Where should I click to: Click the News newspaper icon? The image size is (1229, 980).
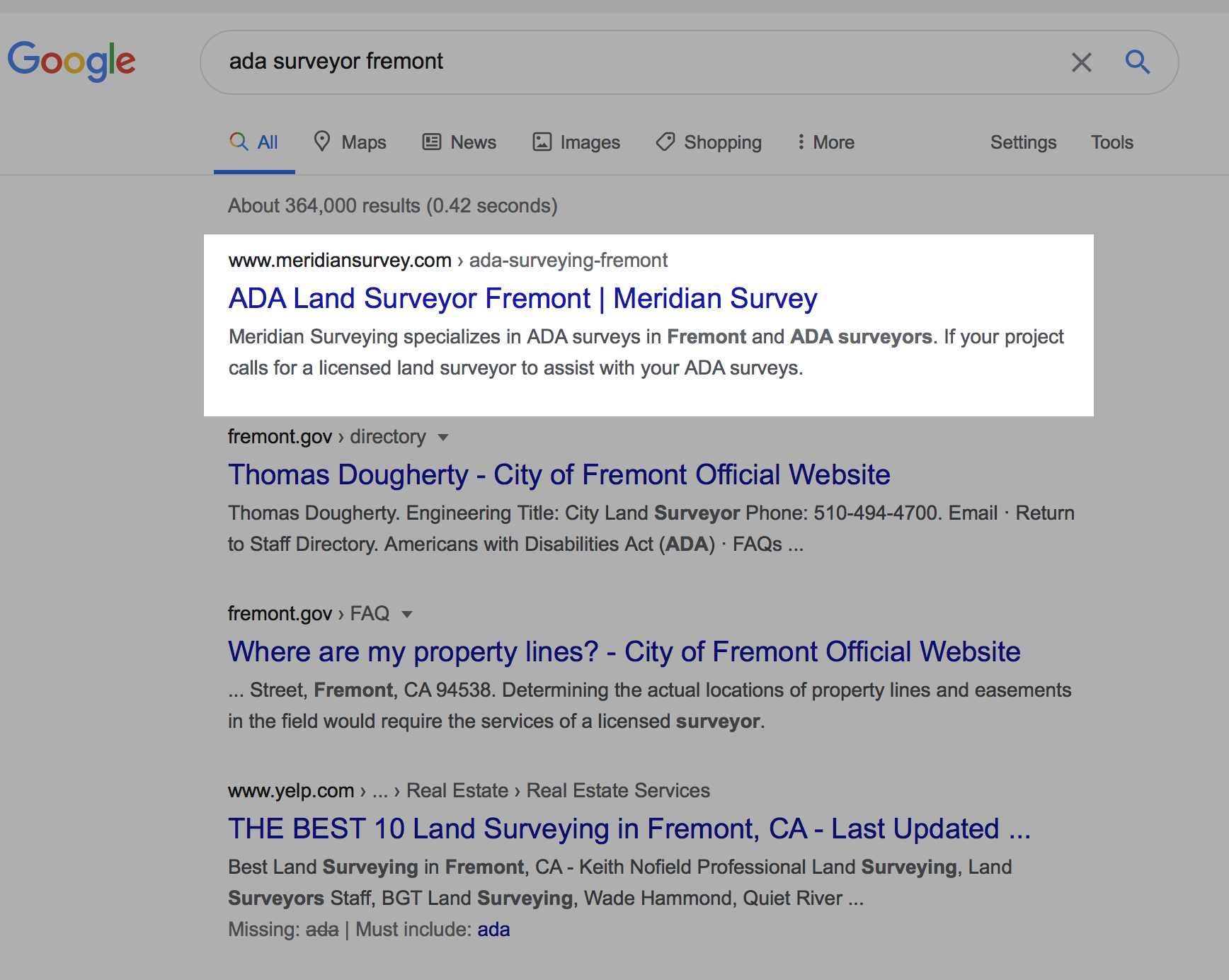click(432, 142)
